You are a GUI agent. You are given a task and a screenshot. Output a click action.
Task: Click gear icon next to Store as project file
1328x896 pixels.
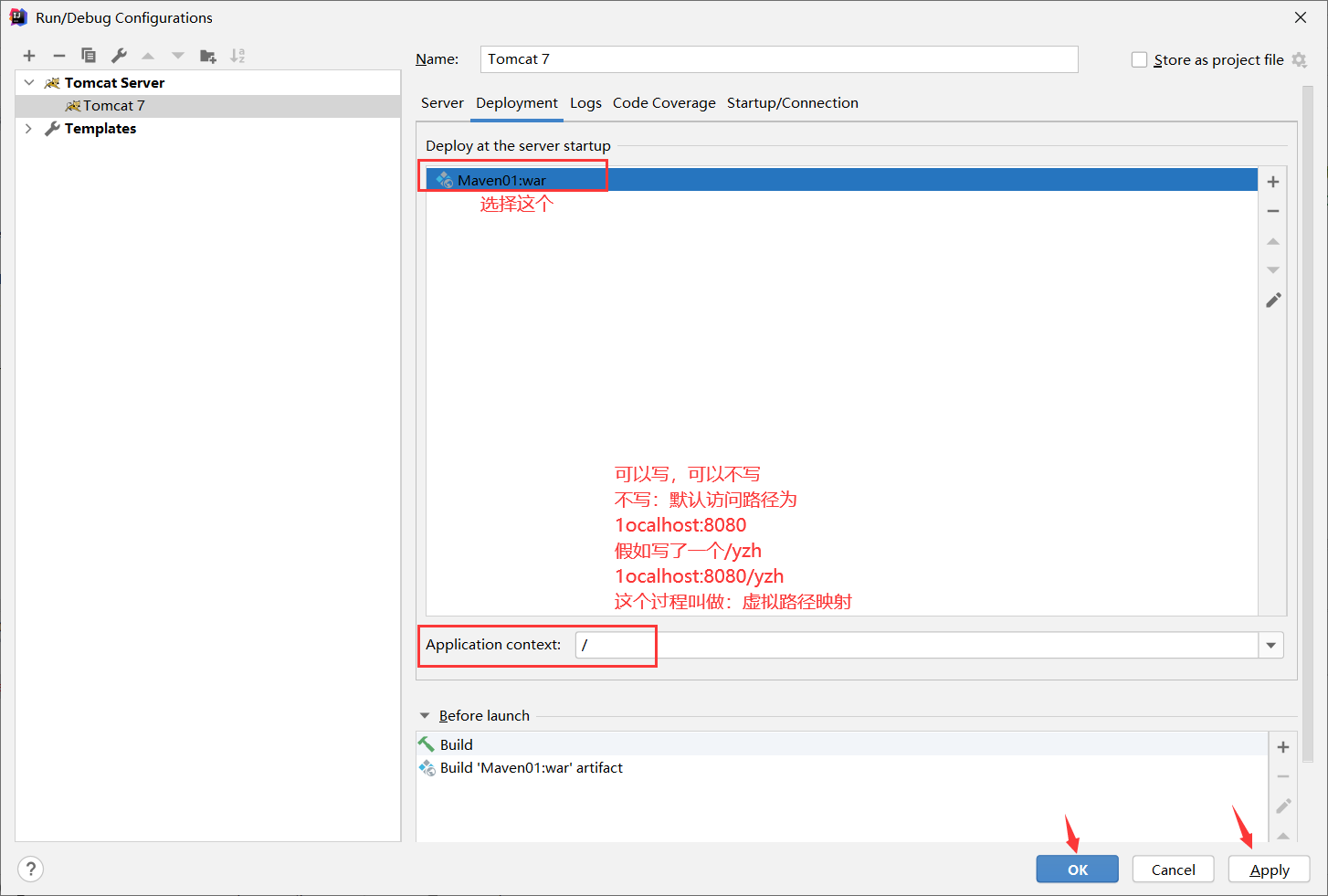pyautogui.click(x=1299, y=60)
